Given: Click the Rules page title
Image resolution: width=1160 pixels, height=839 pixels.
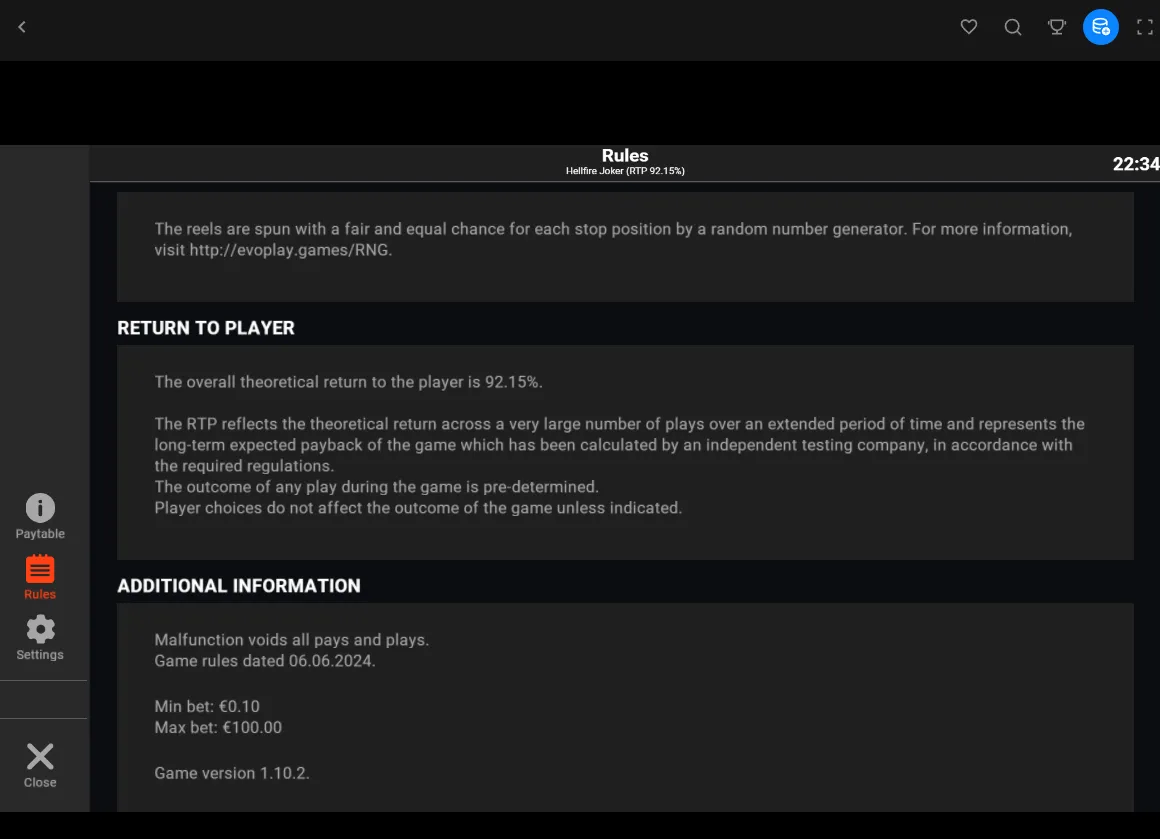Looking at the screenshot, I should pyautogui.click(x=625, y=155).
